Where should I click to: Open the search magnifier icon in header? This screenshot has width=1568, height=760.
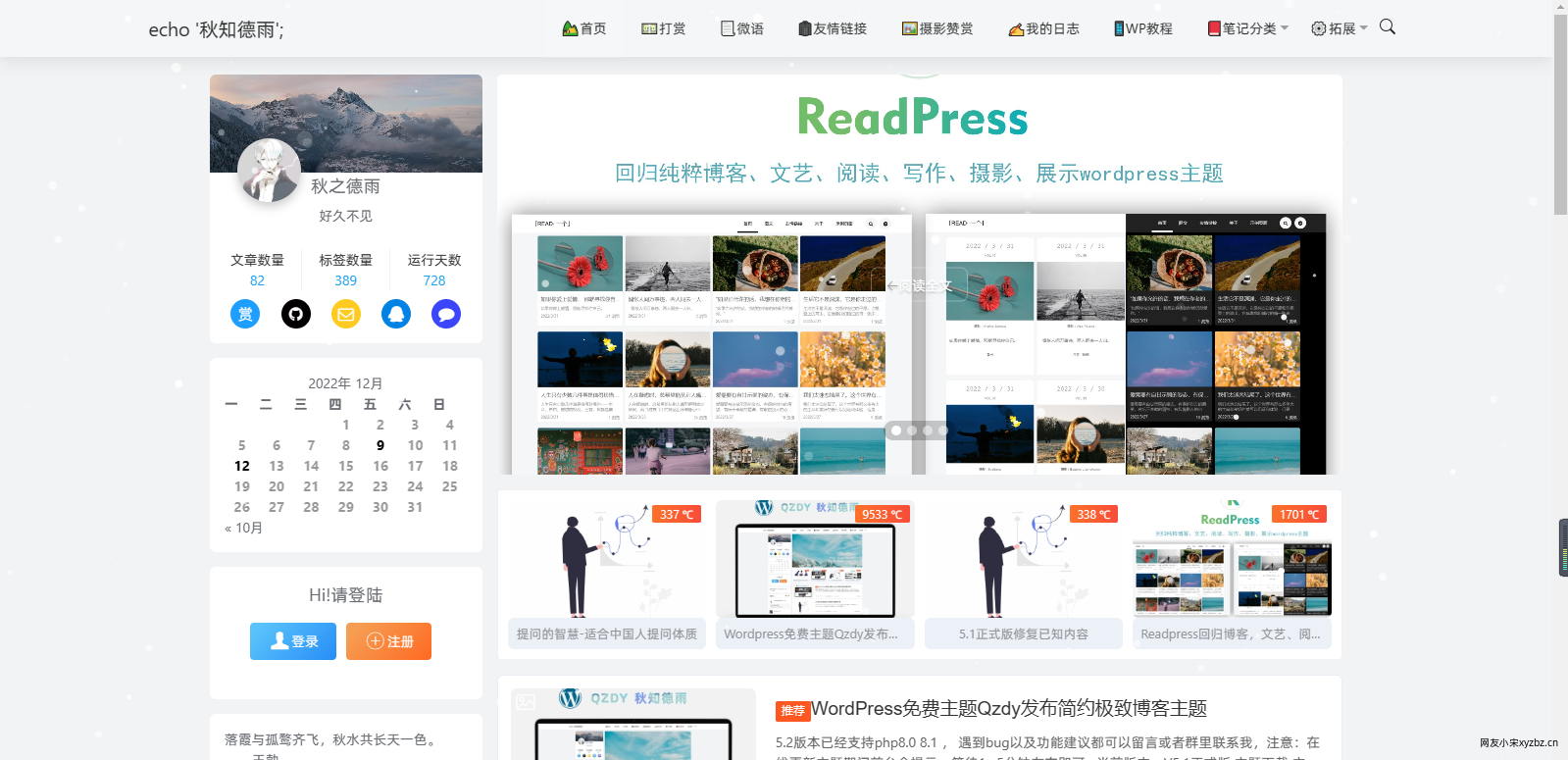[x=1387, y=26]
